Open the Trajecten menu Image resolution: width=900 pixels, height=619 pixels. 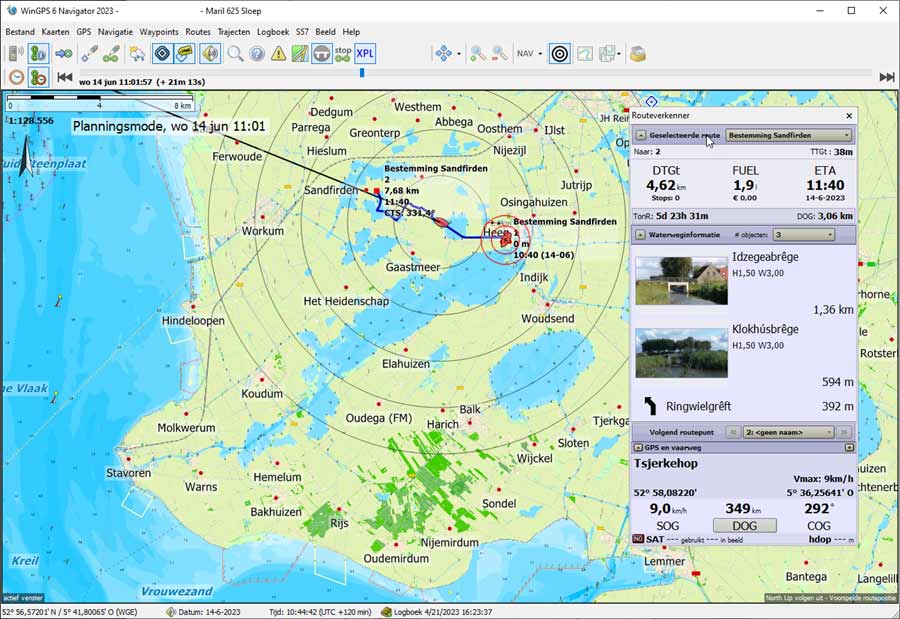(x=234, y=32)
